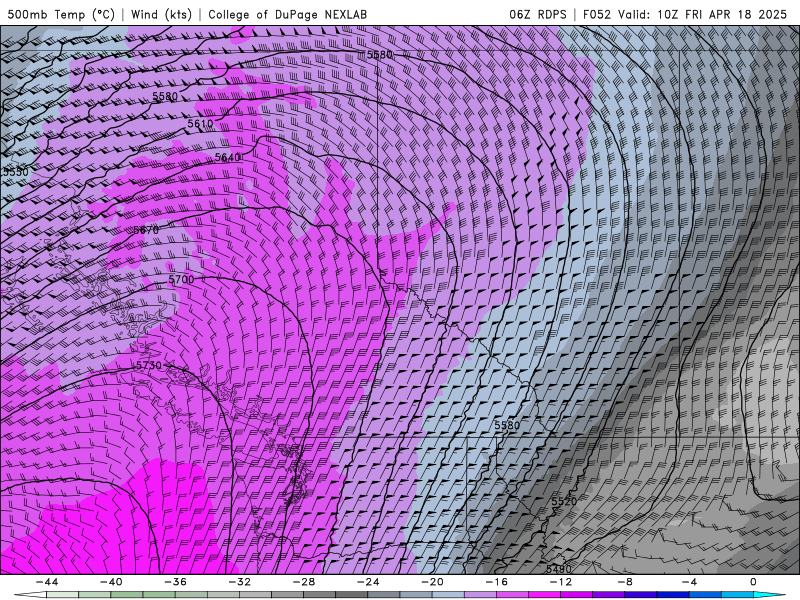
Task: Click the -44 color bar tick label
Action: tap(47, 582)
